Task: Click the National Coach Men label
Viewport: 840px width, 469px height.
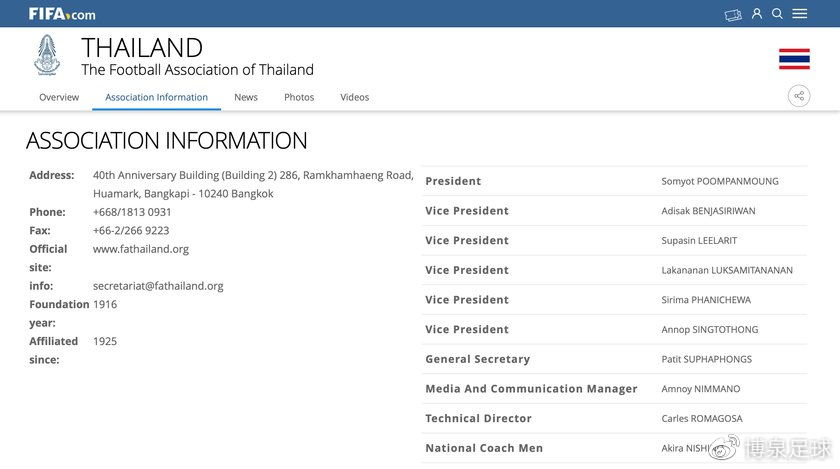Action: tap(484, 448)
